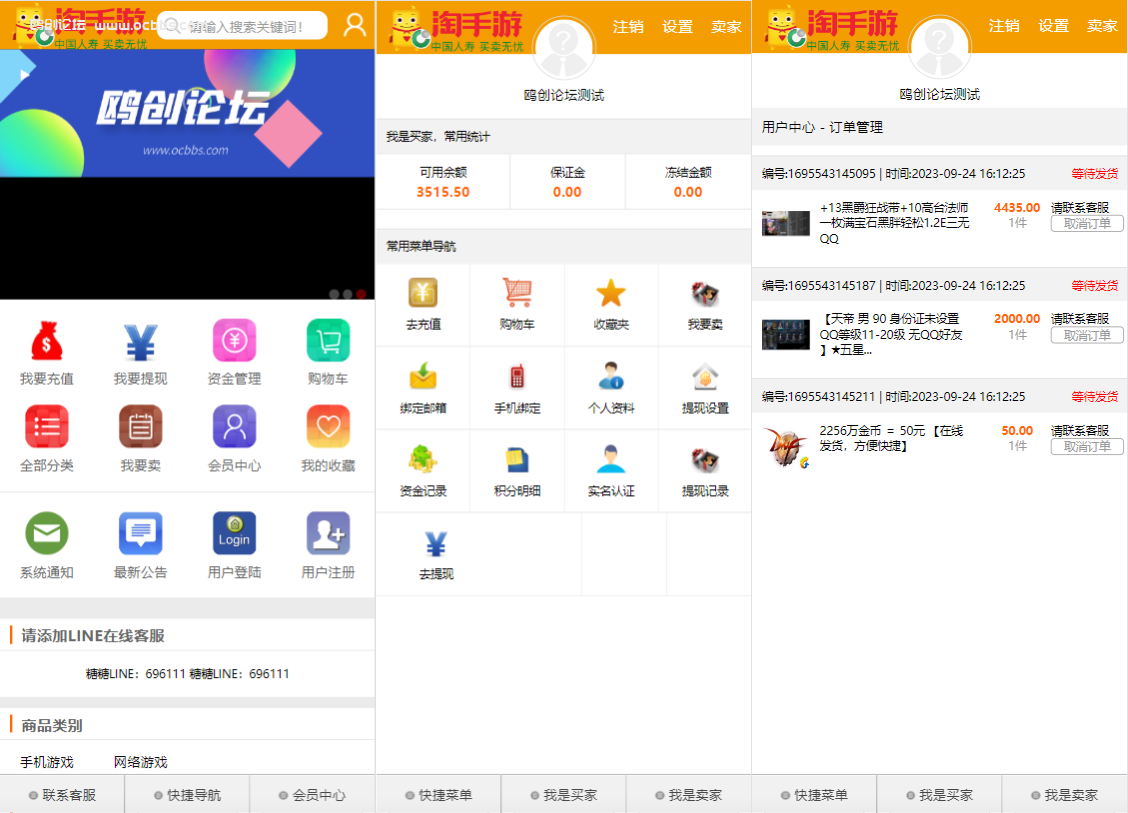
Task: Open 系统通知 green envelope icon
Action: pos(47,533)
